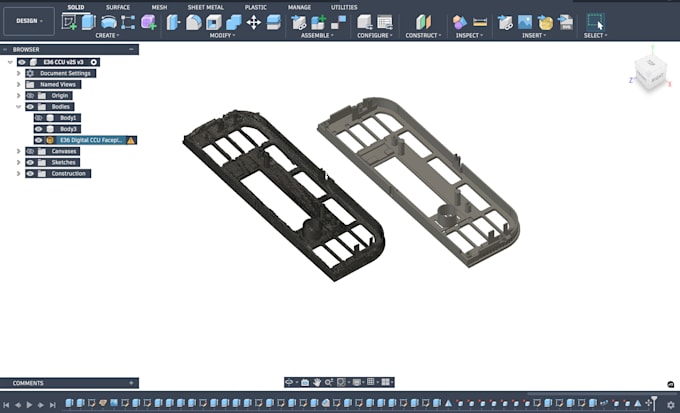
Task: Open the INSPECT menu
Action: pos(469,36)
